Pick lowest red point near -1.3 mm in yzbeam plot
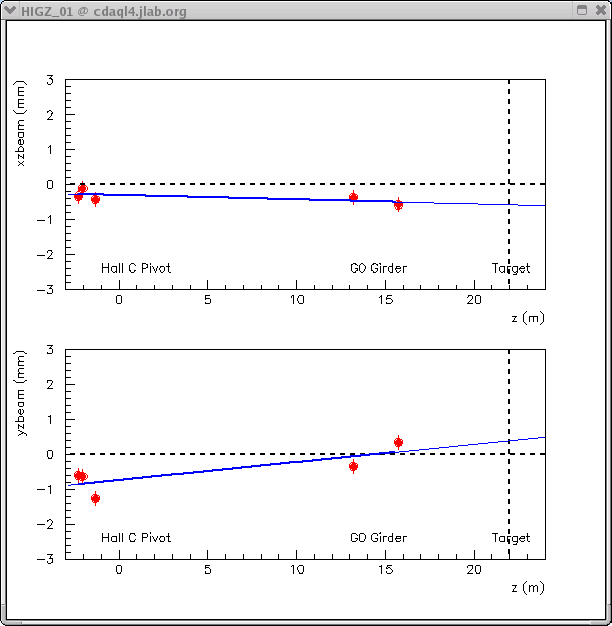Viewport: 612px width, 626px height. (x=95, y=498)
